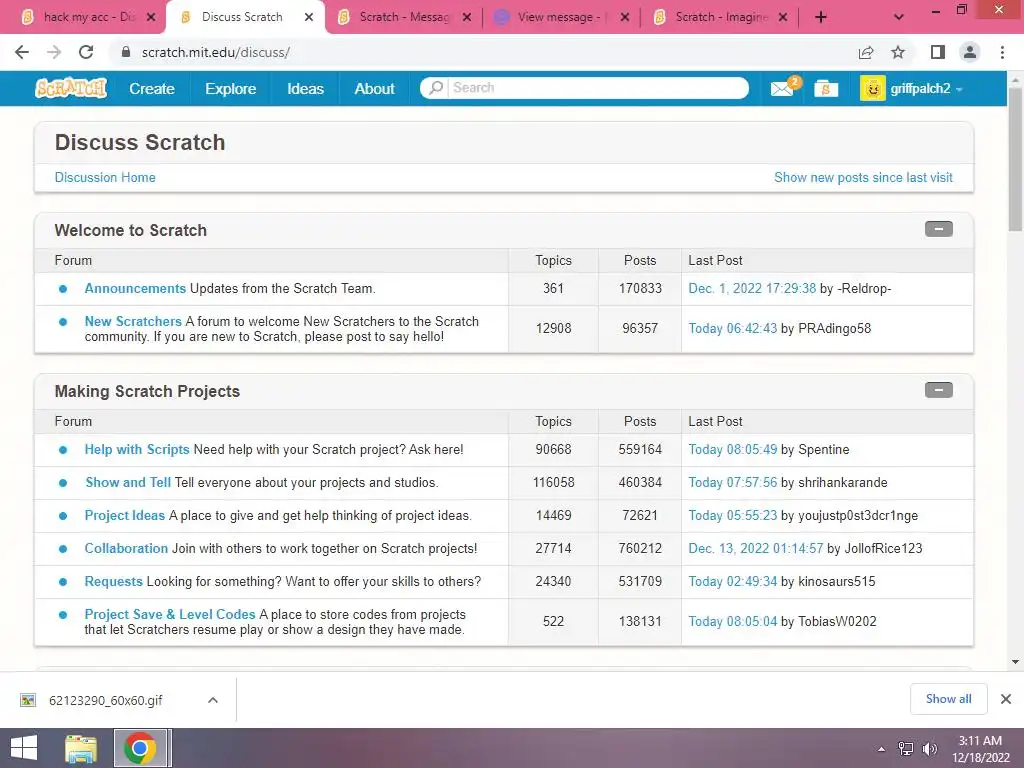
Task: Open the messages envelope icon
Action: tap(782, 89)
